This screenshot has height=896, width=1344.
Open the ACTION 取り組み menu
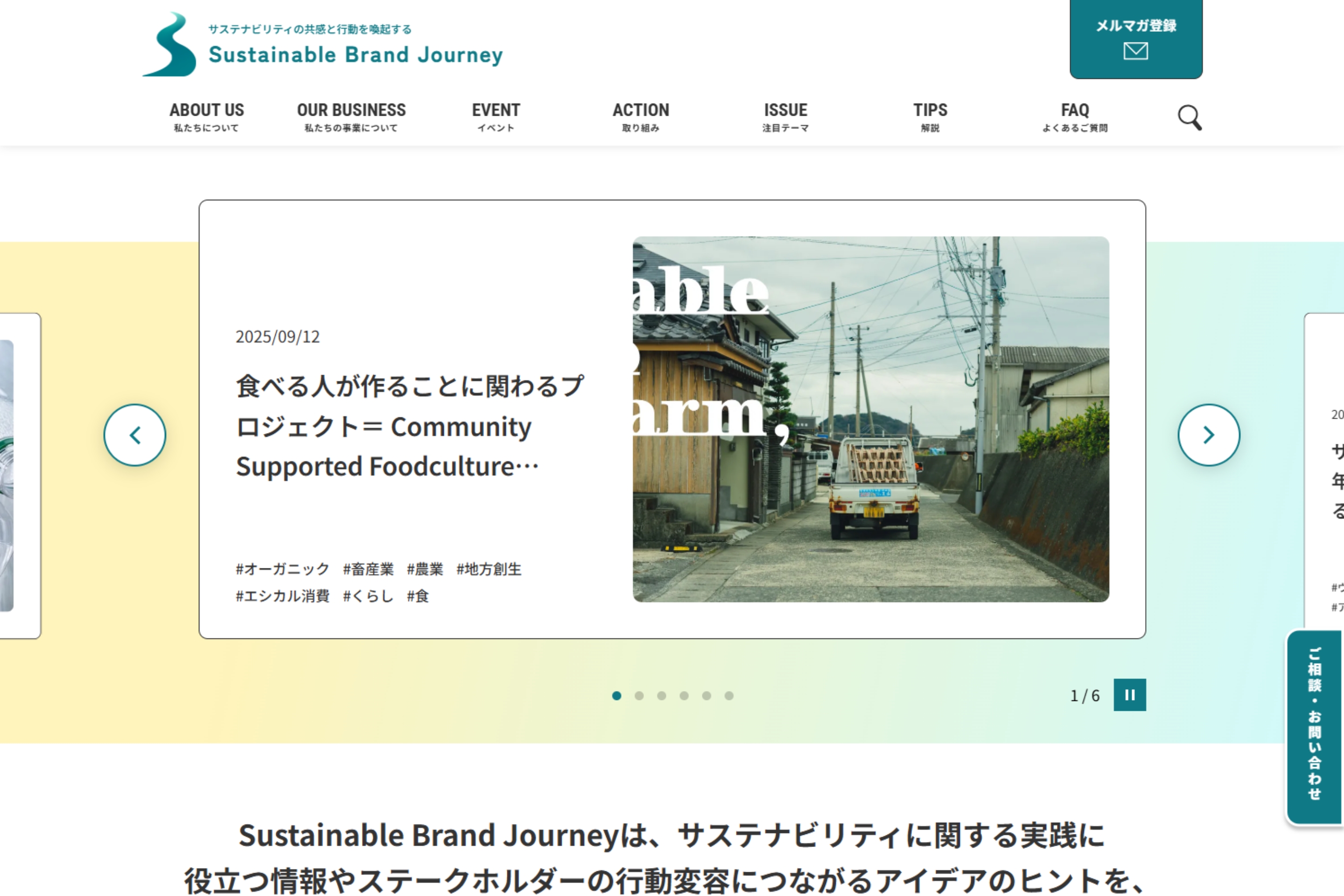tap(641, 117)
